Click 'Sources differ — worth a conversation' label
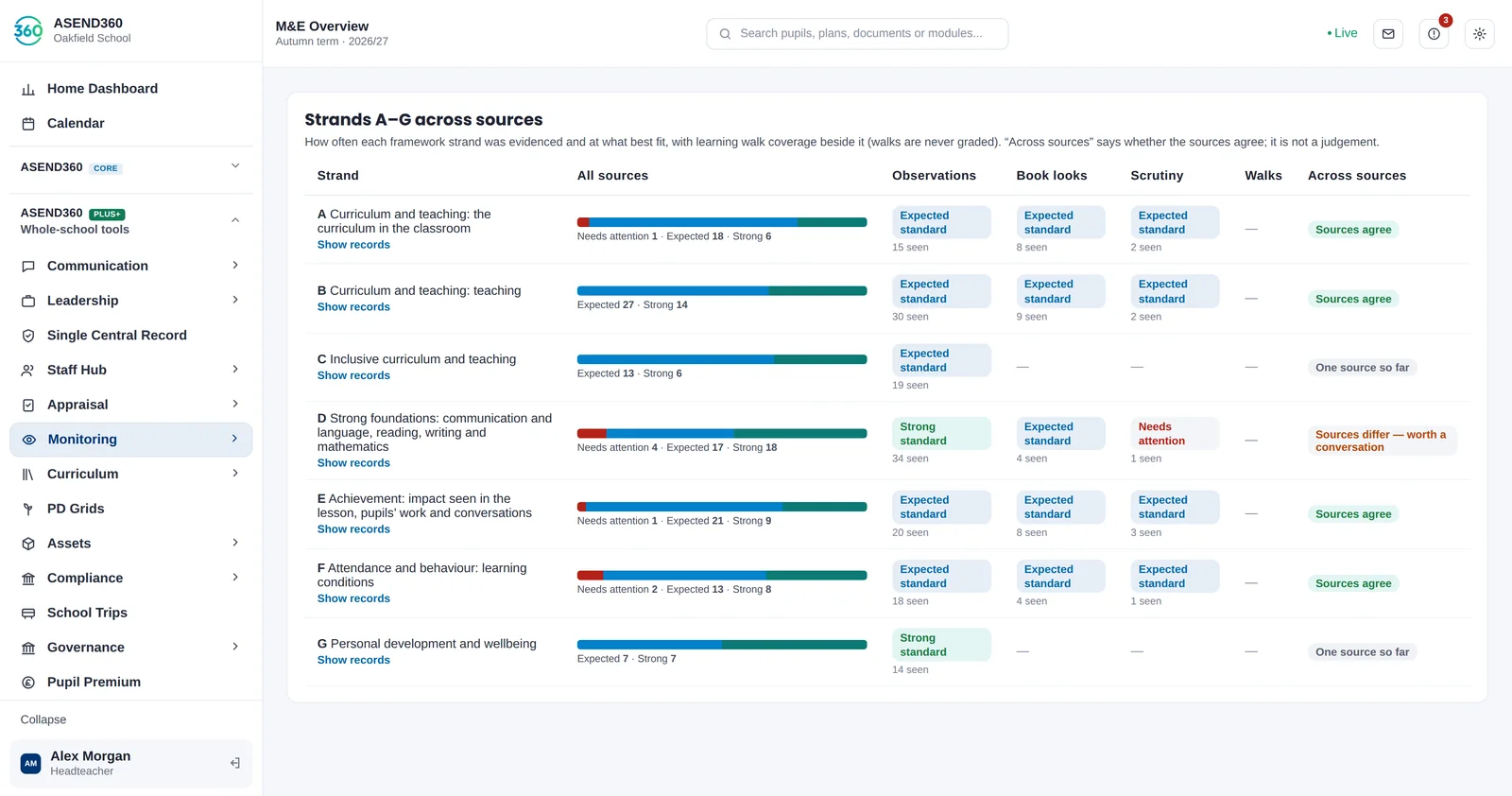 pyautogui.click(x=1382, y=441)
